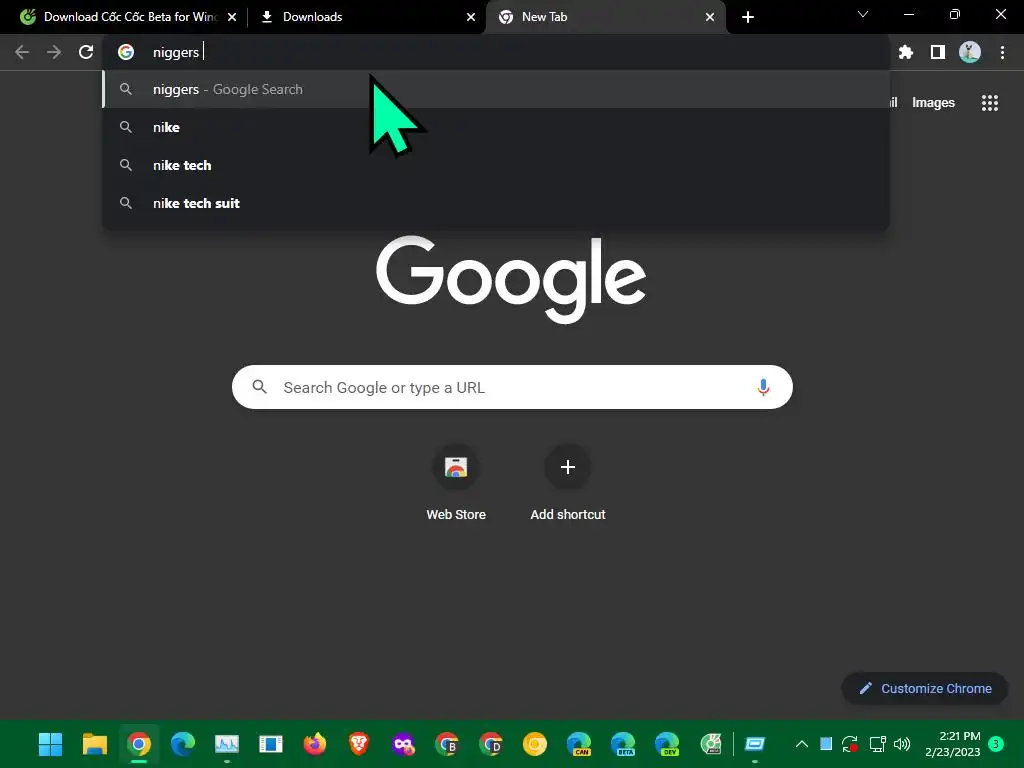Go back using the browser back arrow

pyautogui.click(x=22, y=52)
